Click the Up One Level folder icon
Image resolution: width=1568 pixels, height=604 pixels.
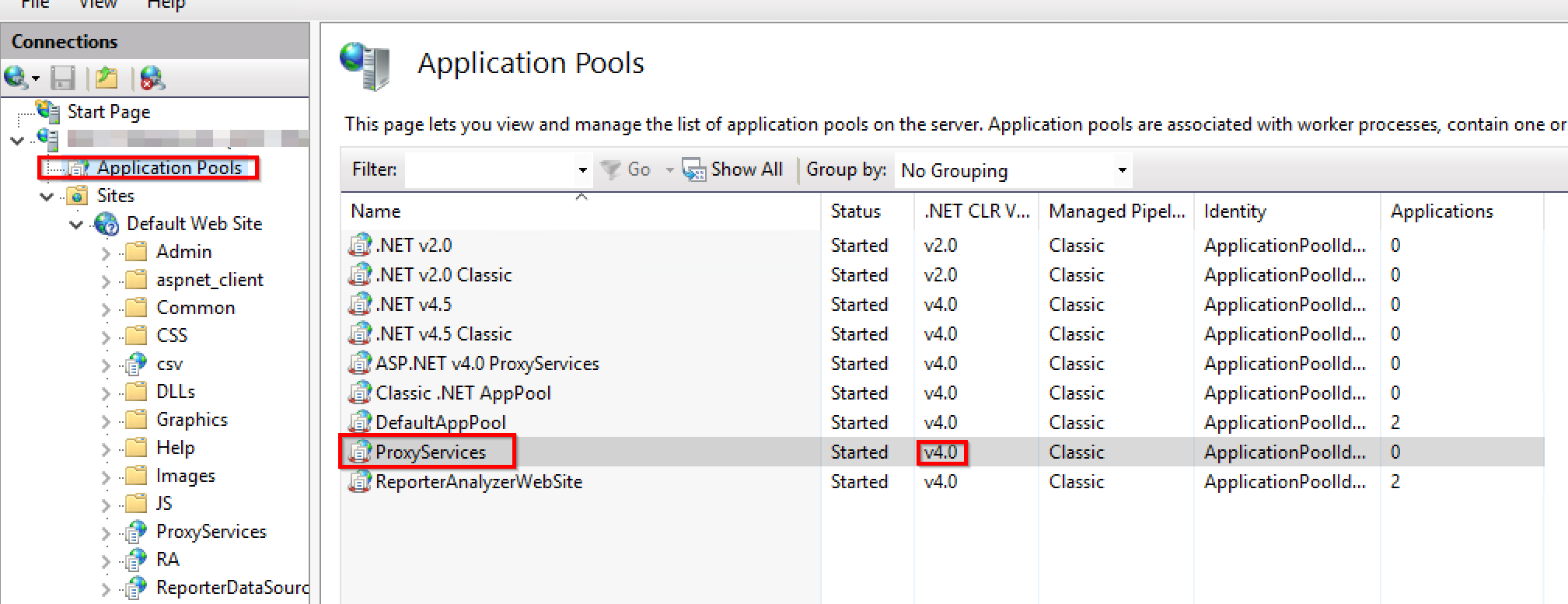coord(107,78)
